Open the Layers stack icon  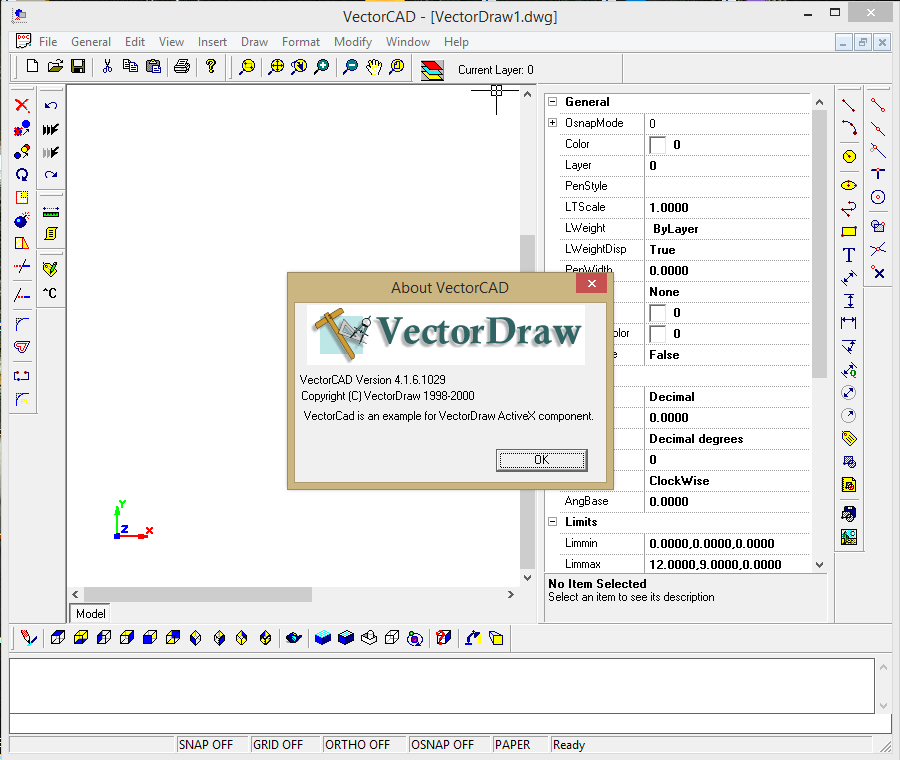pos(432,70)
